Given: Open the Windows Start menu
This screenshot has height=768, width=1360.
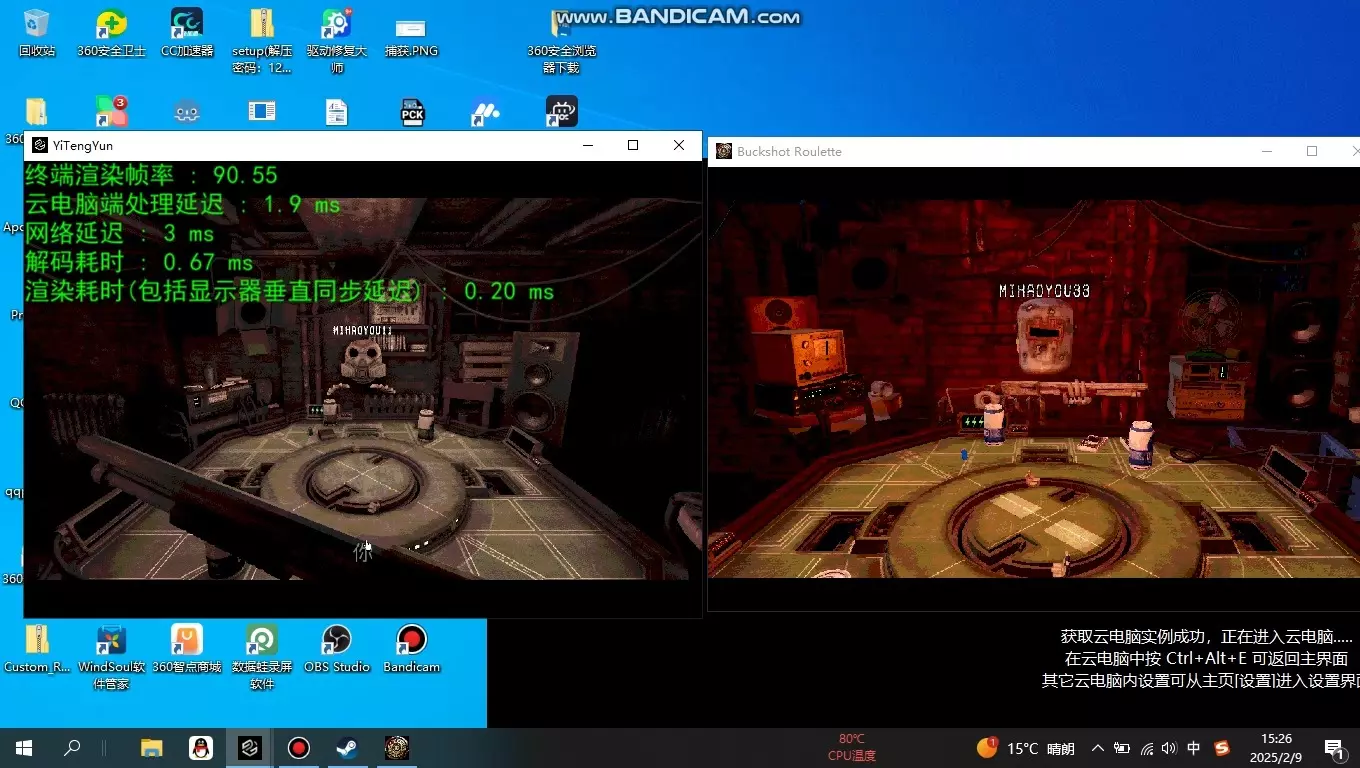Looking at the screenshot, I should tap(24, 748).
